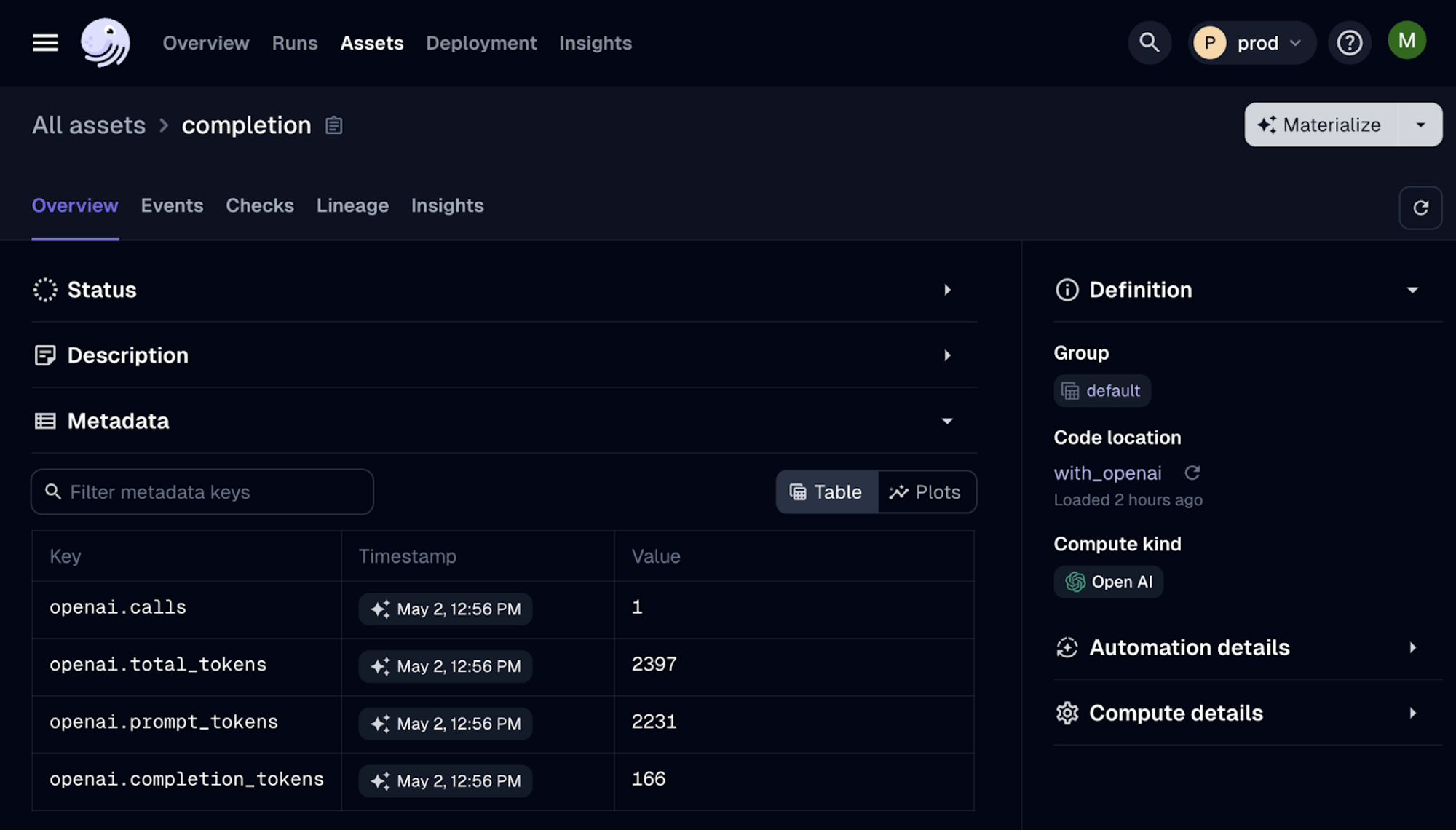The width and height of the screenshot is (1456, 830).
Task: Click the Status section icon
Action: (x=45, y=290)
